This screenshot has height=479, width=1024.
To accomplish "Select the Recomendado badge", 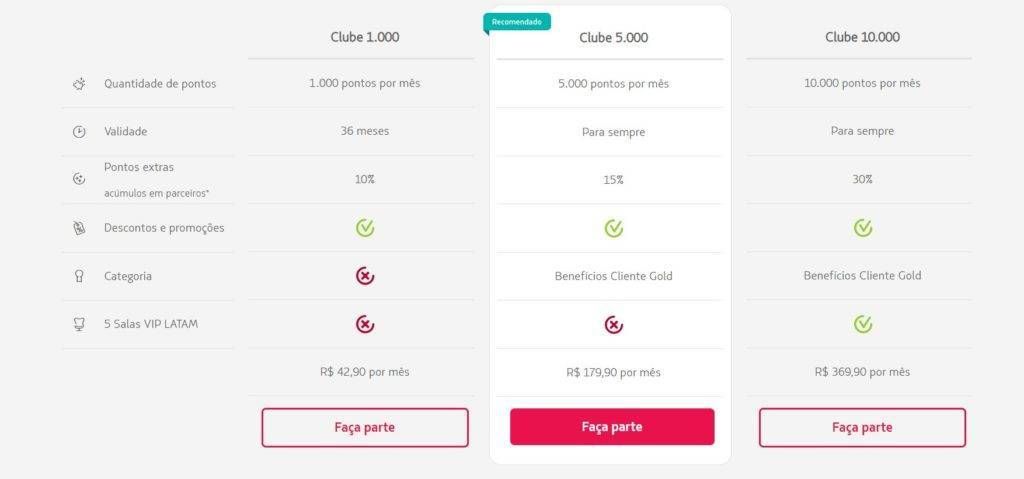I will 517,21.
